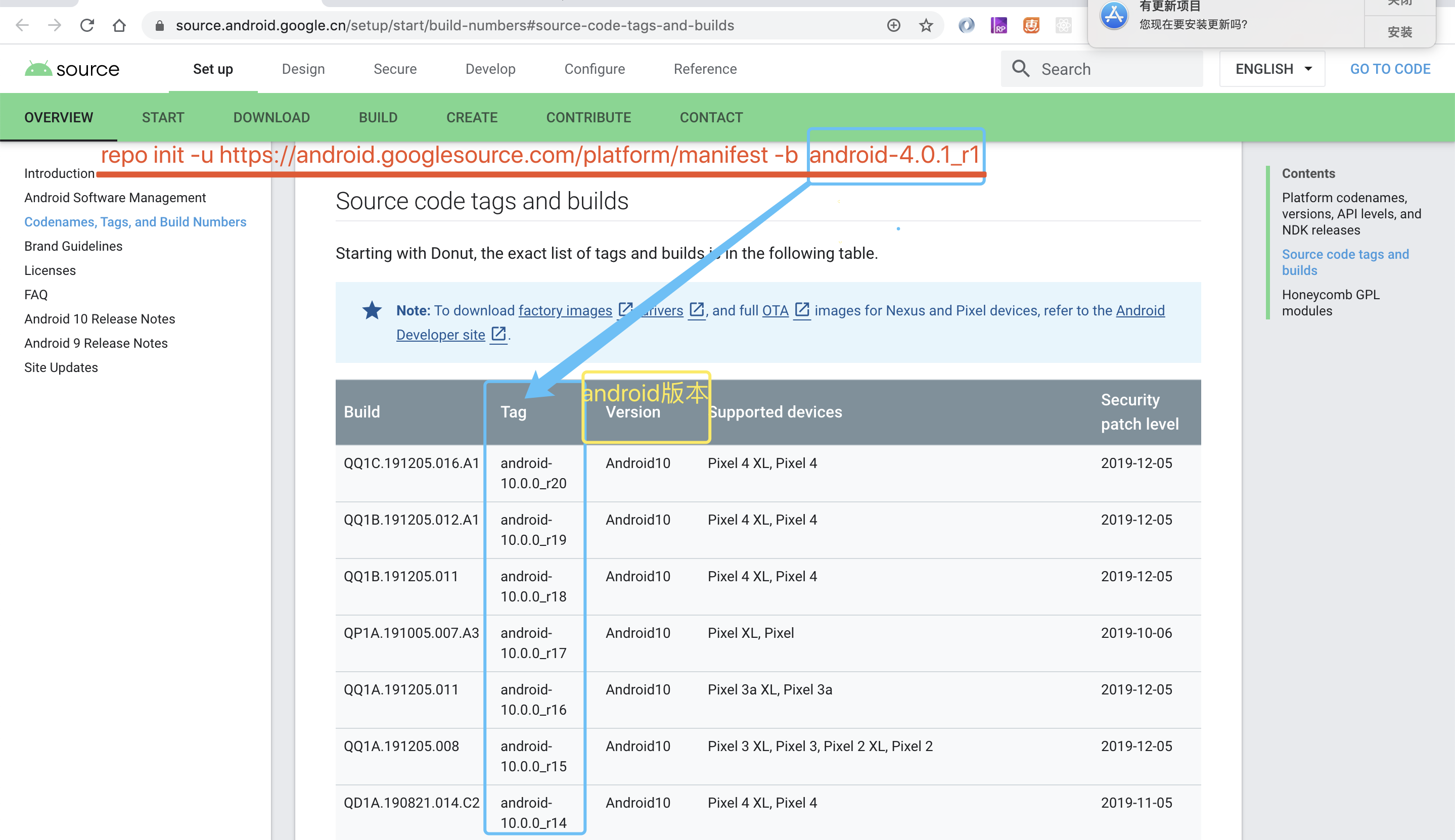Click the android-10.0.0_r20 tag cell
This screenshot has height=840, width=1455.
[x=534, y=473]
